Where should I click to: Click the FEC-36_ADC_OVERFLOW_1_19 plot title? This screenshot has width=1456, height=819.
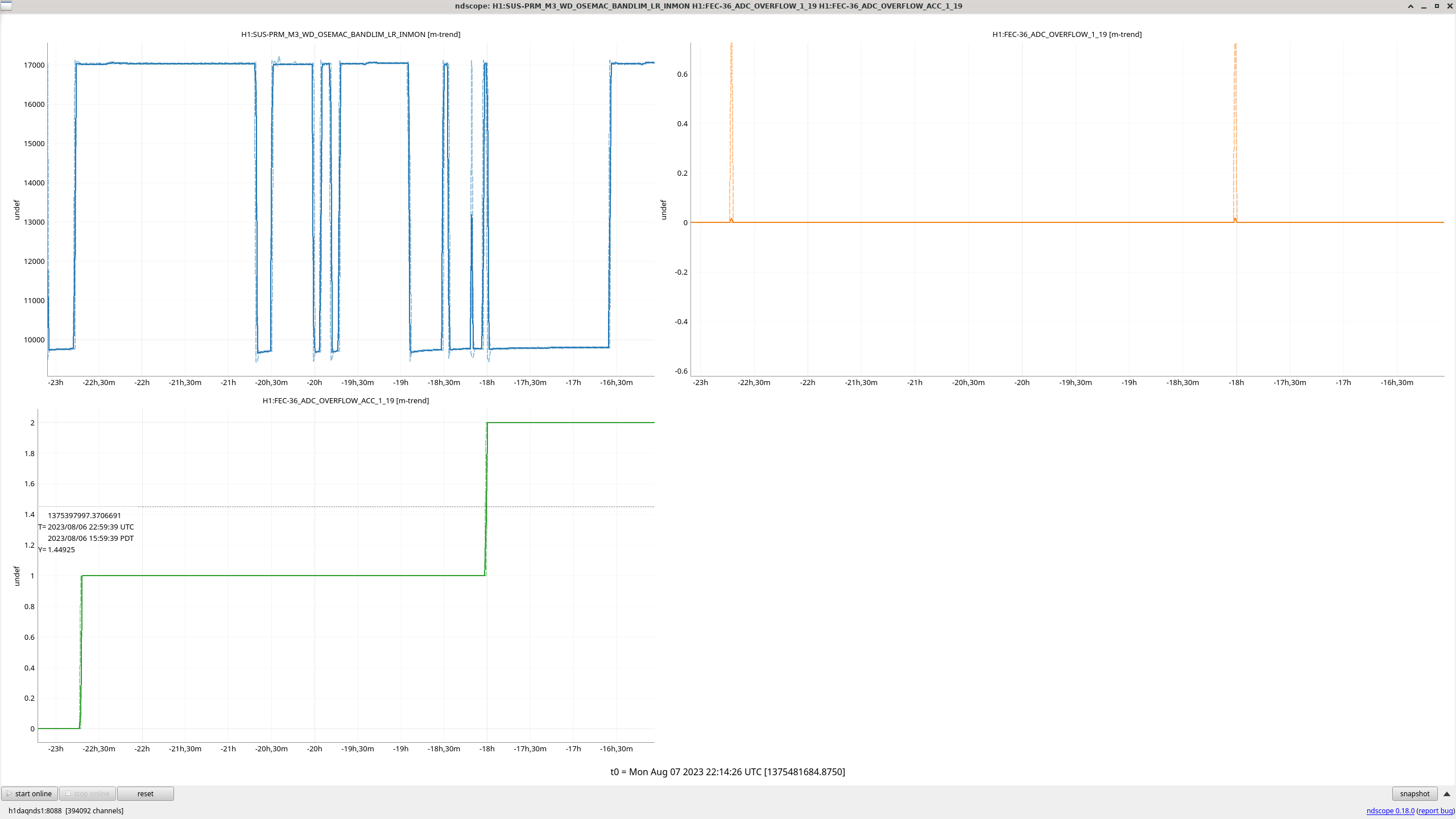1066,34
